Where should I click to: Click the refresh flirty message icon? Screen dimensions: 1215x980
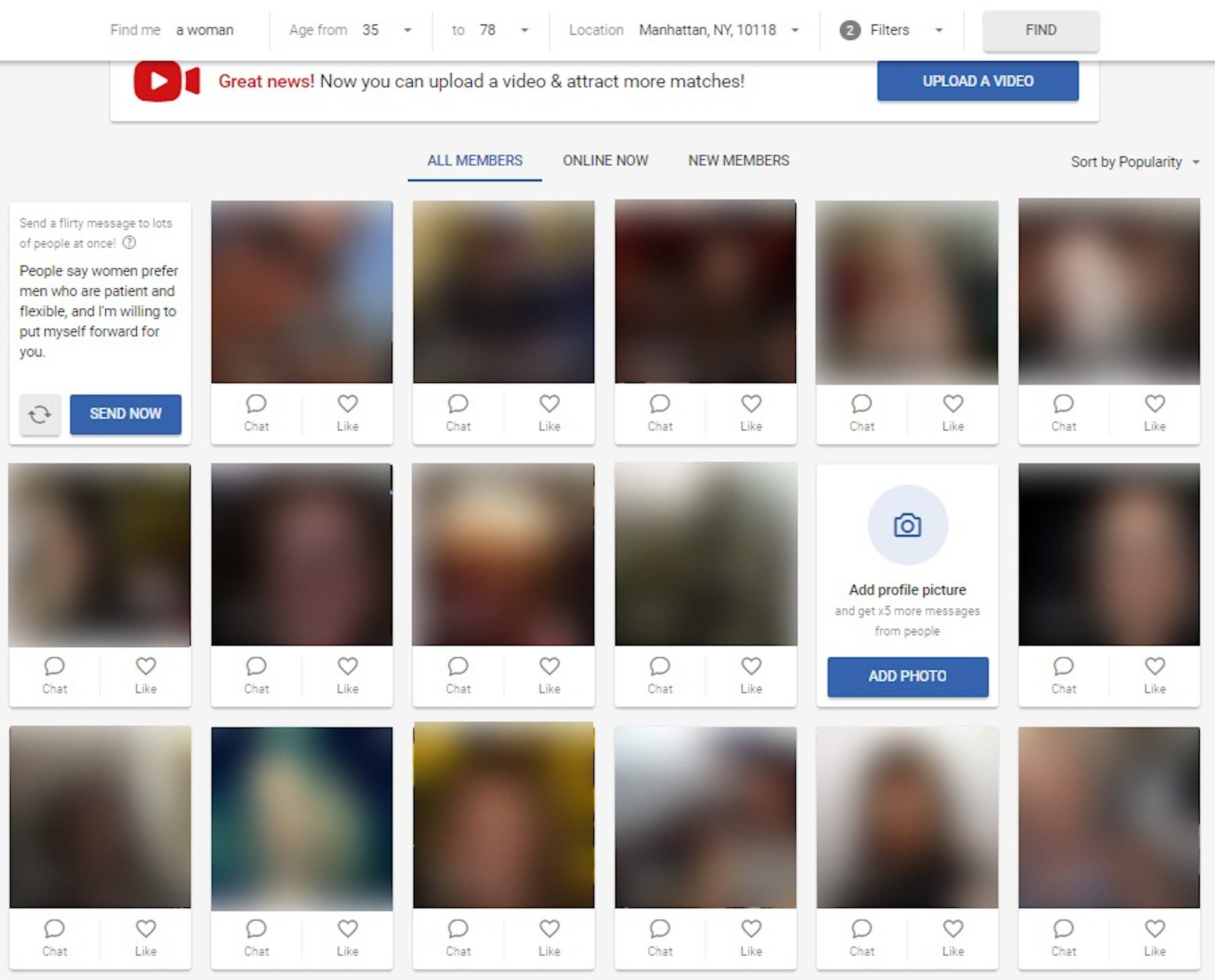click(x=40, y=415)
